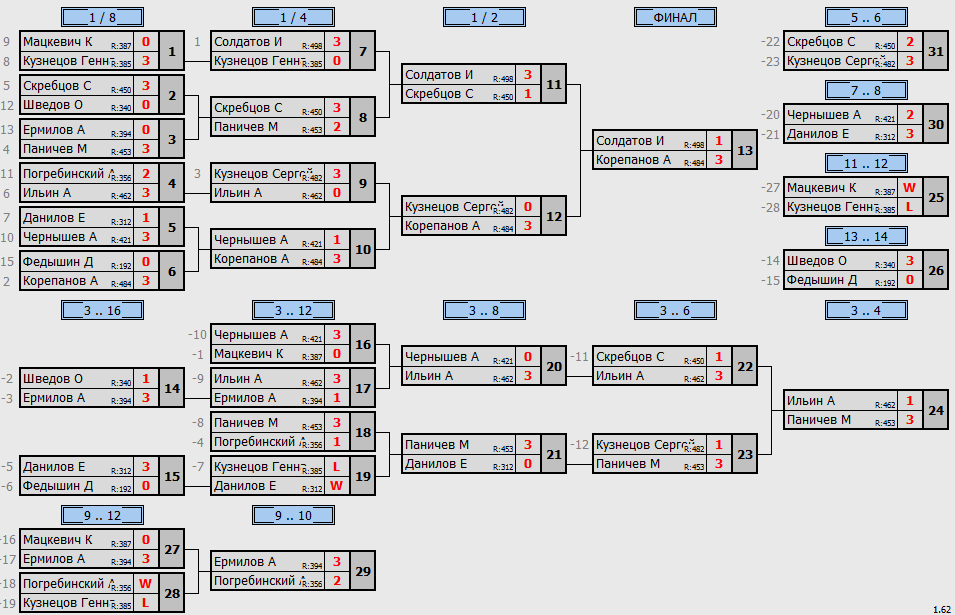Viewport: 955px width, 615px height.
Task: Click the 3 .. 16 bracket header
Action: [102, 311]
